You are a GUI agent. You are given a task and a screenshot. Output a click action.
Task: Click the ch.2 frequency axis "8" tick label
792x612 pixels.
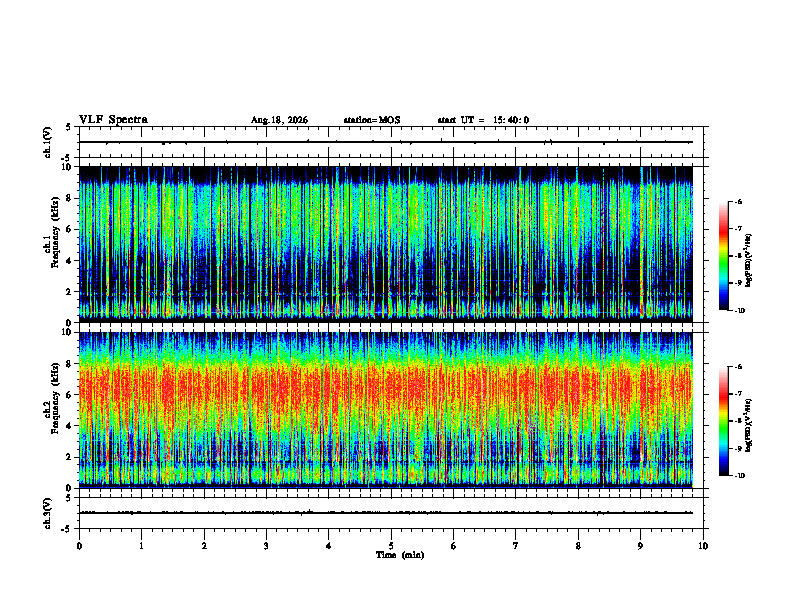pos(70,364)
